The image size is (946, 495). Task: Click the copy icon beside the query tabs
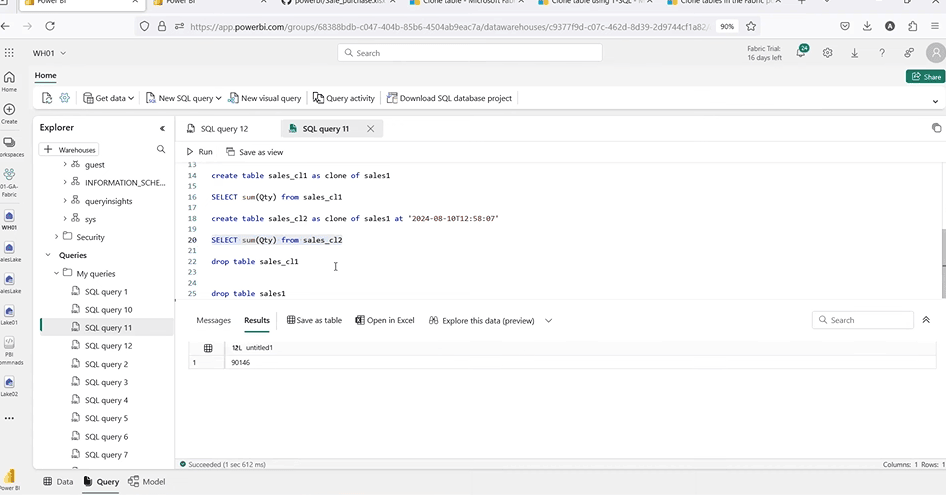[936, 127]
